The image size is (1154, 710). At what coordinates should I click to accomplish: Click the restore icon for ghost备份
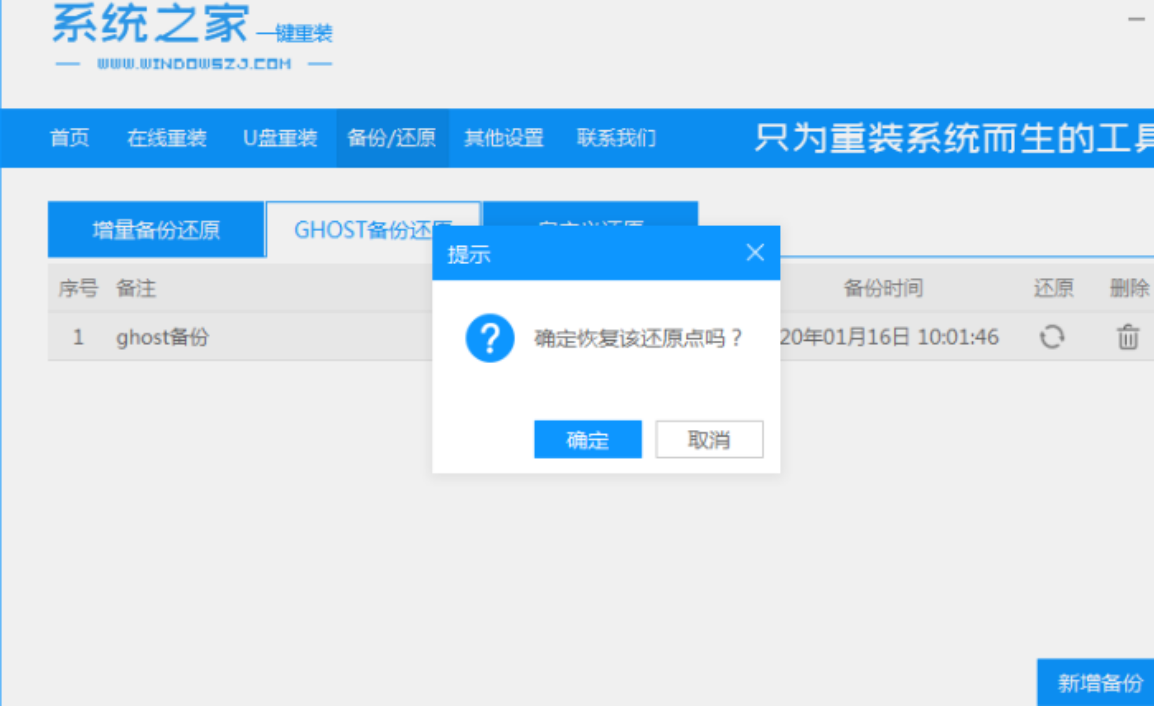(1051, 337)
